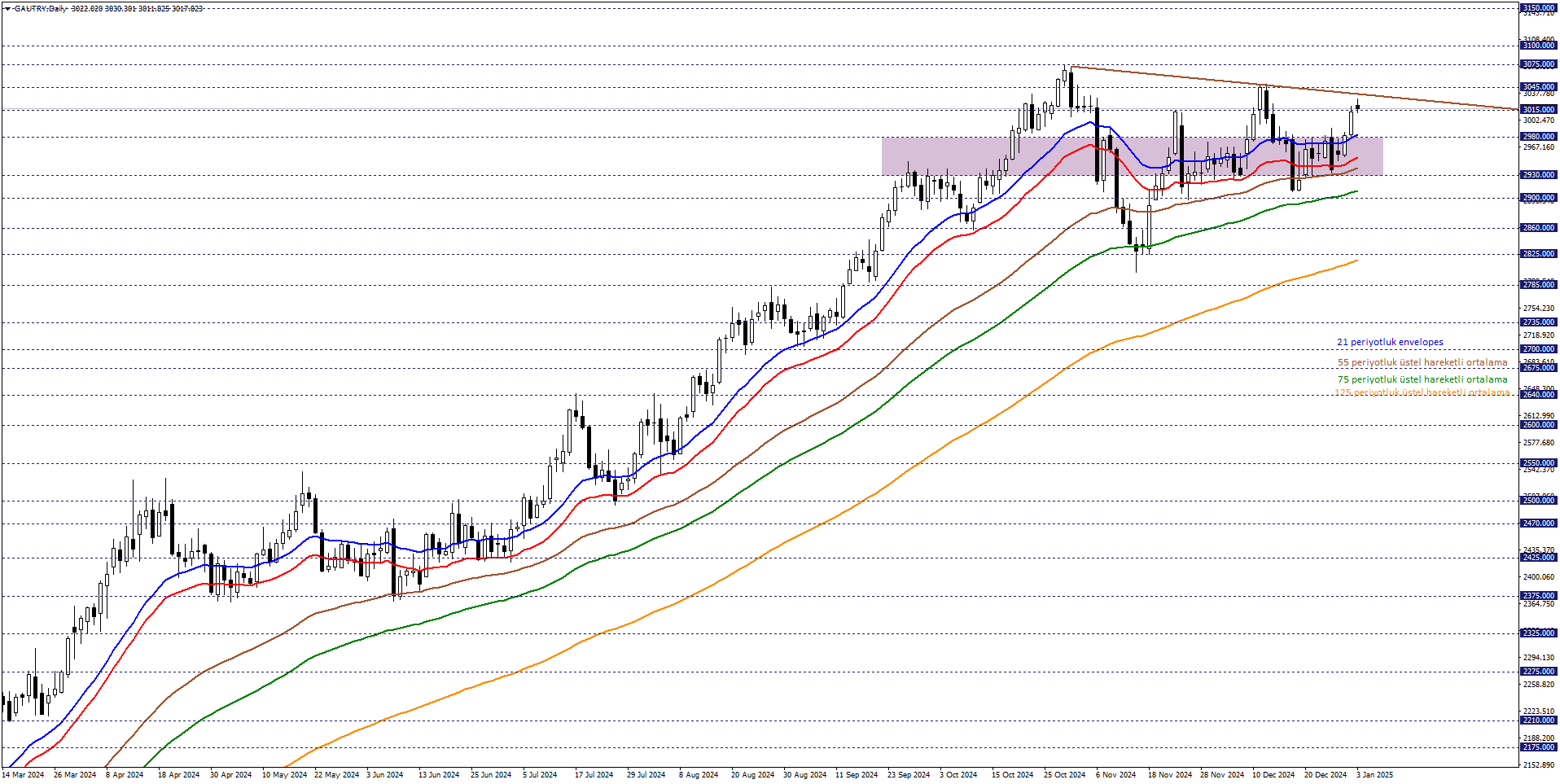This screenshot has height=784, width=1560.
Task: Select the '55 periyotluk üstel hareketli ortalama' label
Action: tap(1422, 363)
